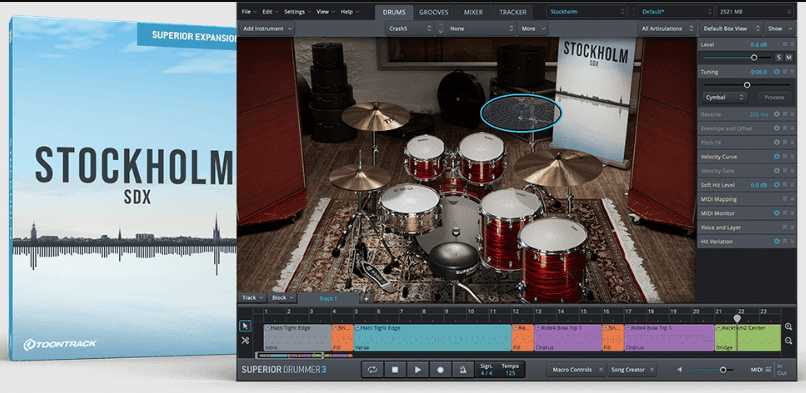The width and height of the screenshot is (806, 393).
Task: Select the ride cymbal on the right
Action: pyautogui.click(x=558, y=167)
